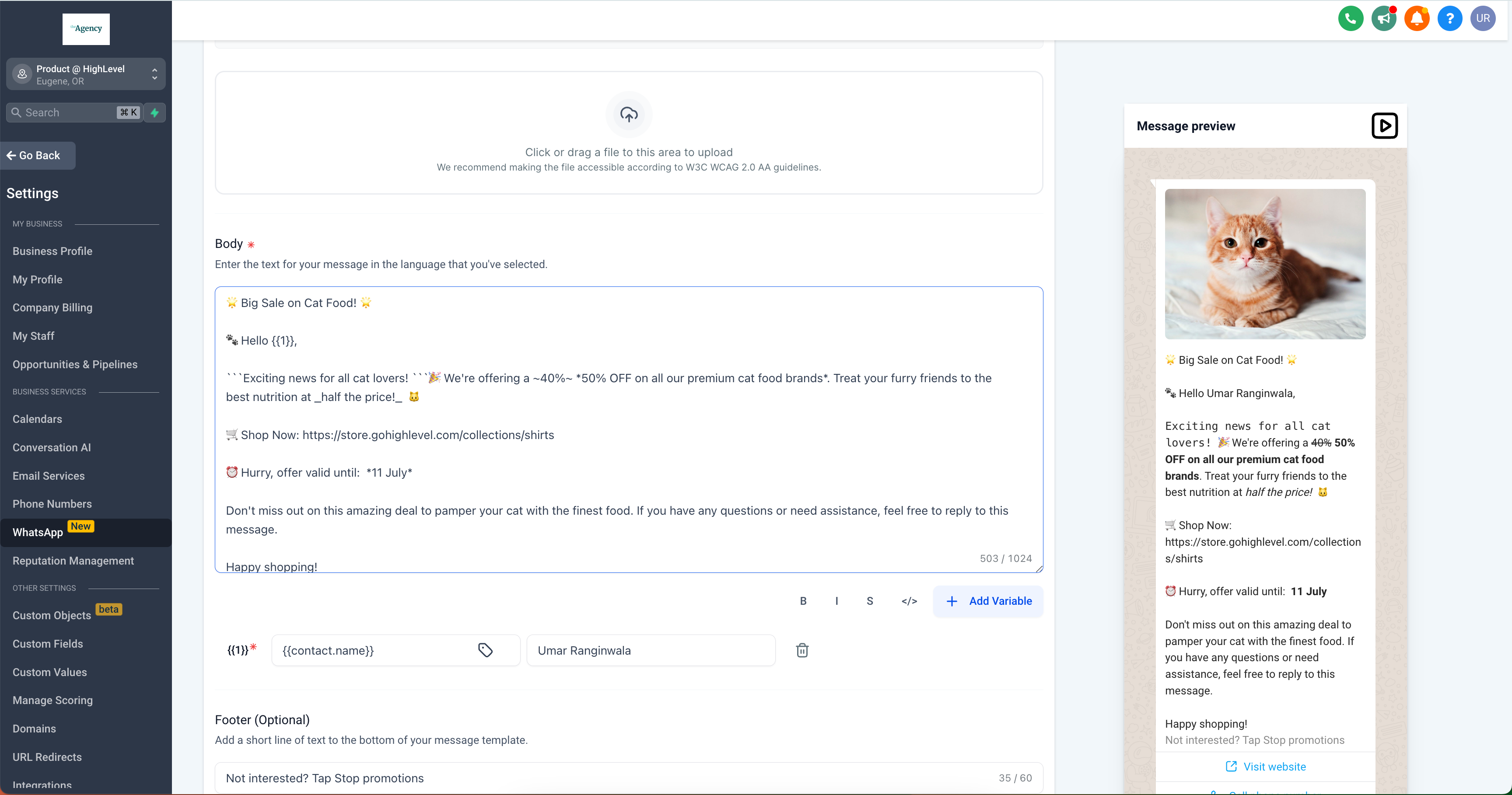Open My Staff settings
This screenshot has height=795, width=1512.
[x=33, y=336]
